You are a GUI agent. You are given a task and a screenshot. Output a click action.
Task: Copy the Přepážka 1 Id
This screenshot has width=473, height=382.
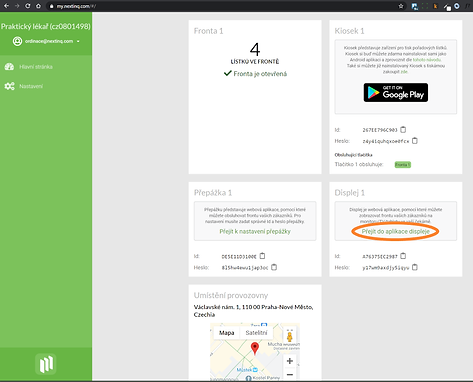coord(262,256)
